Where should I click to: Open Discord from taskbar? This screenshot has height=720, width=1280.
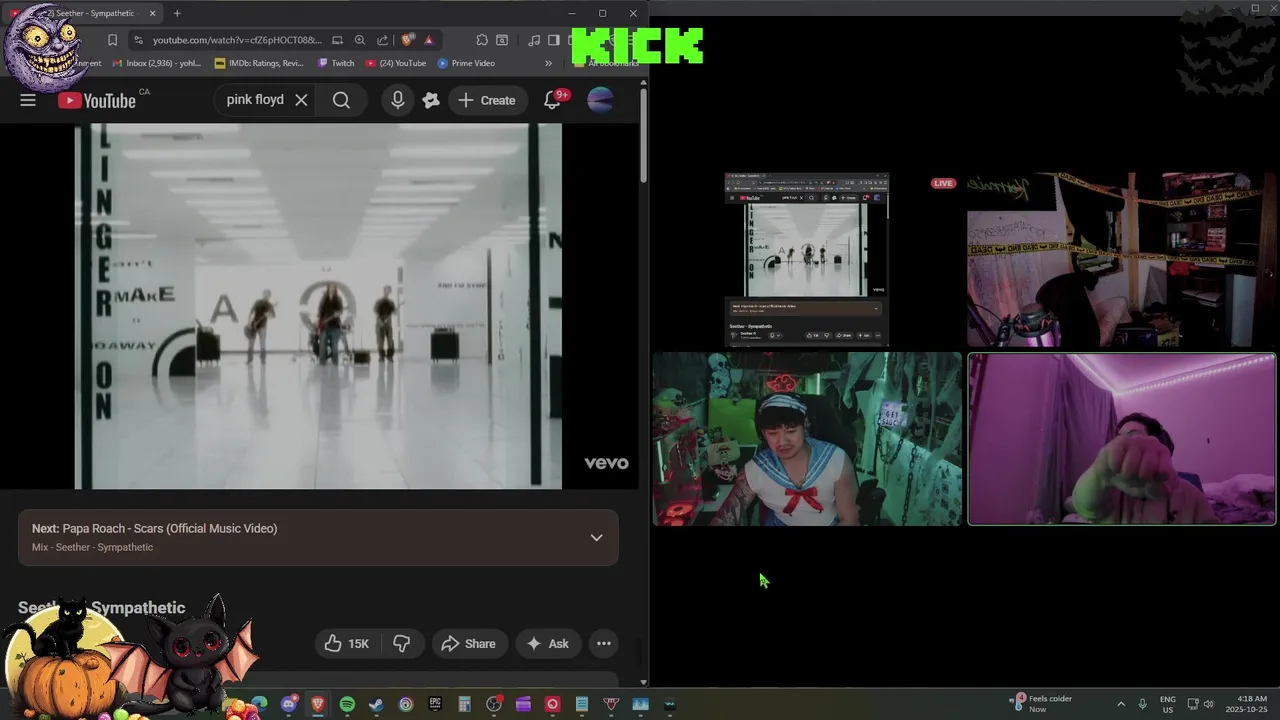pyautogui.click(x=289, y=704)
